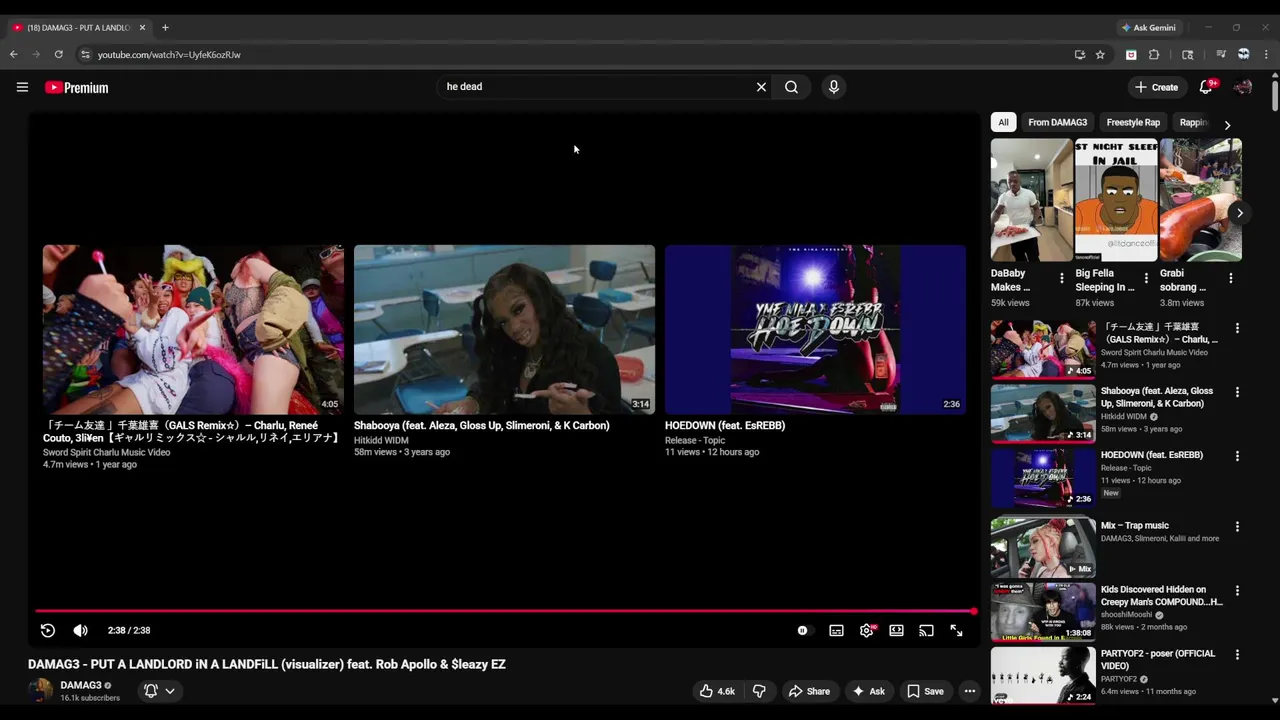Viewport: 1280px width, 720px height.
Task: Open sidebar Mix – Trap music title
Action: pyautogui.click(x=1135, y=526)
